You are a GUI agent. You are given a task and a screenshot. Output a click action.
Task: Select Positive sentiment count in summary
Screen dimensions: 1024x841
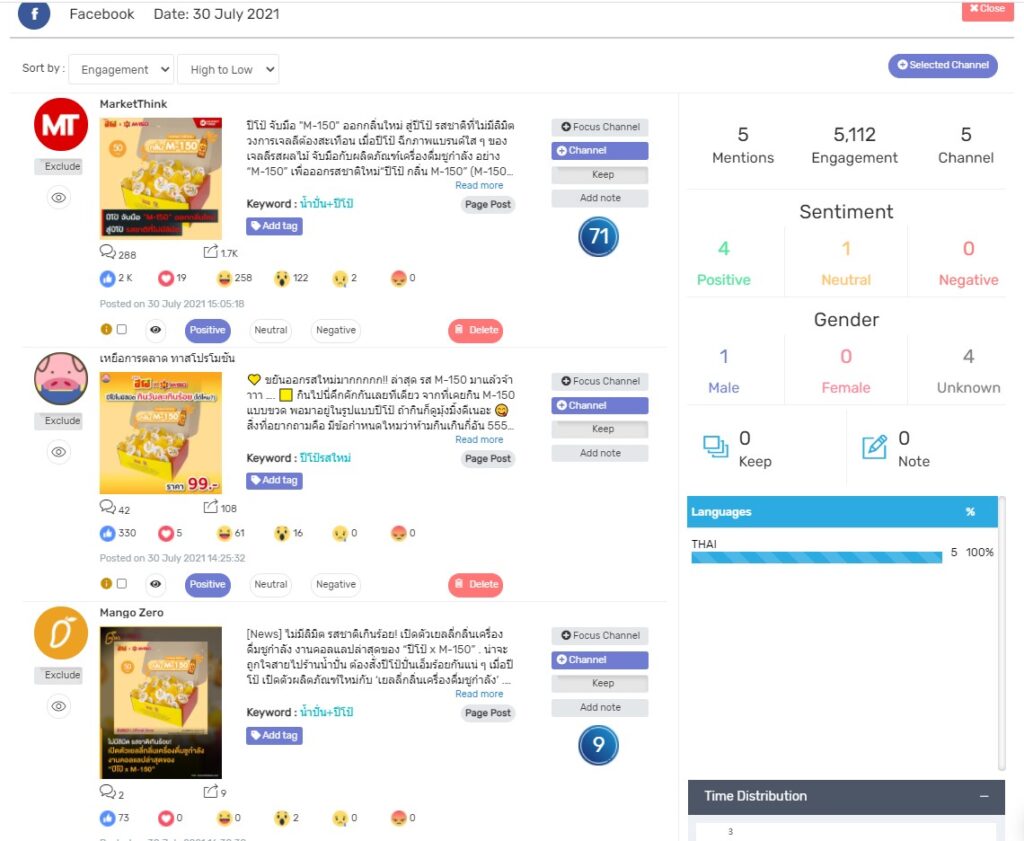(x=724, y=248)
